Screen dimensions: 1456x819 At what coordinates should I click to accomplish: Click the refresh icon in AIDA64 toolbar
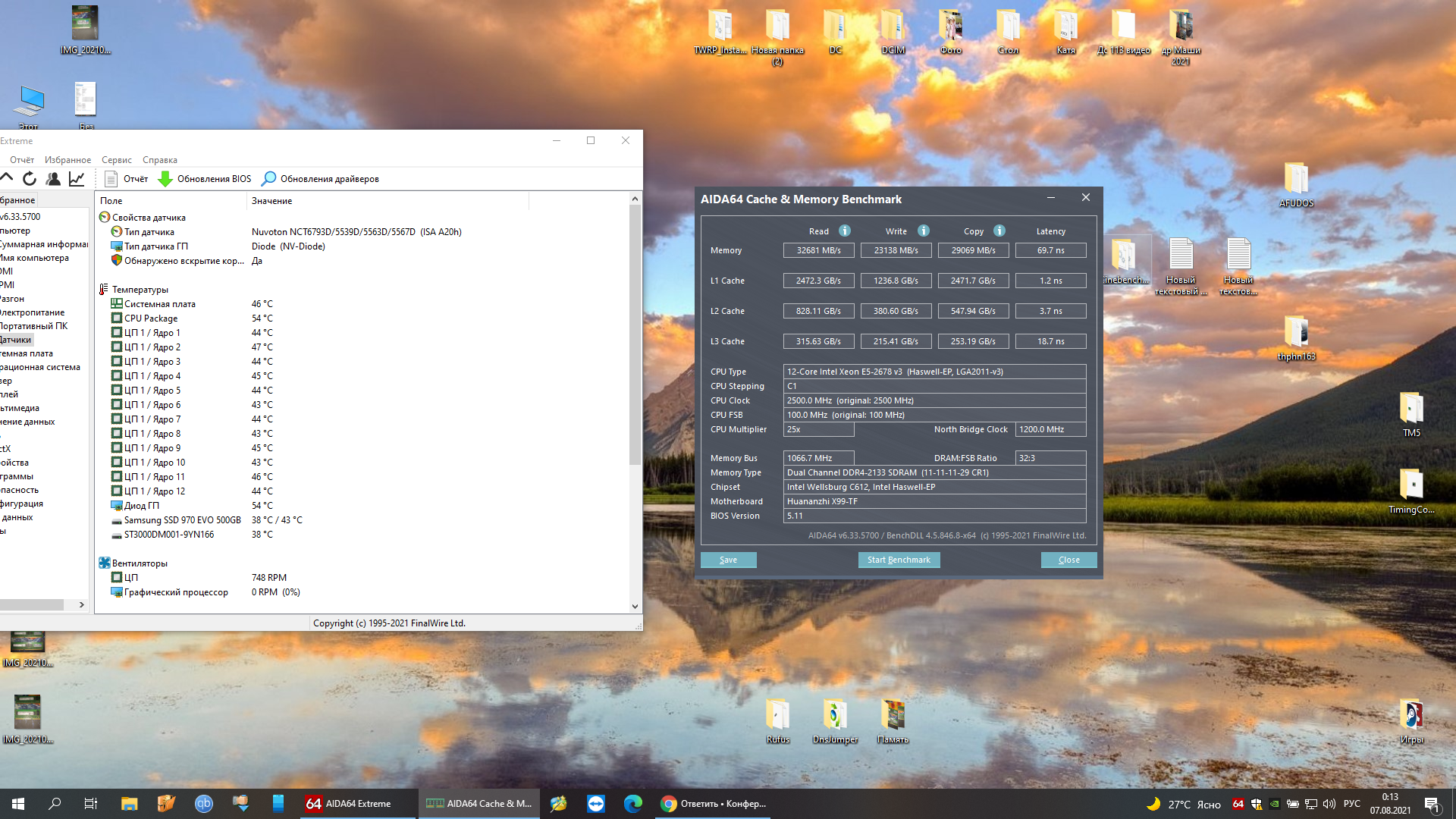30,179
